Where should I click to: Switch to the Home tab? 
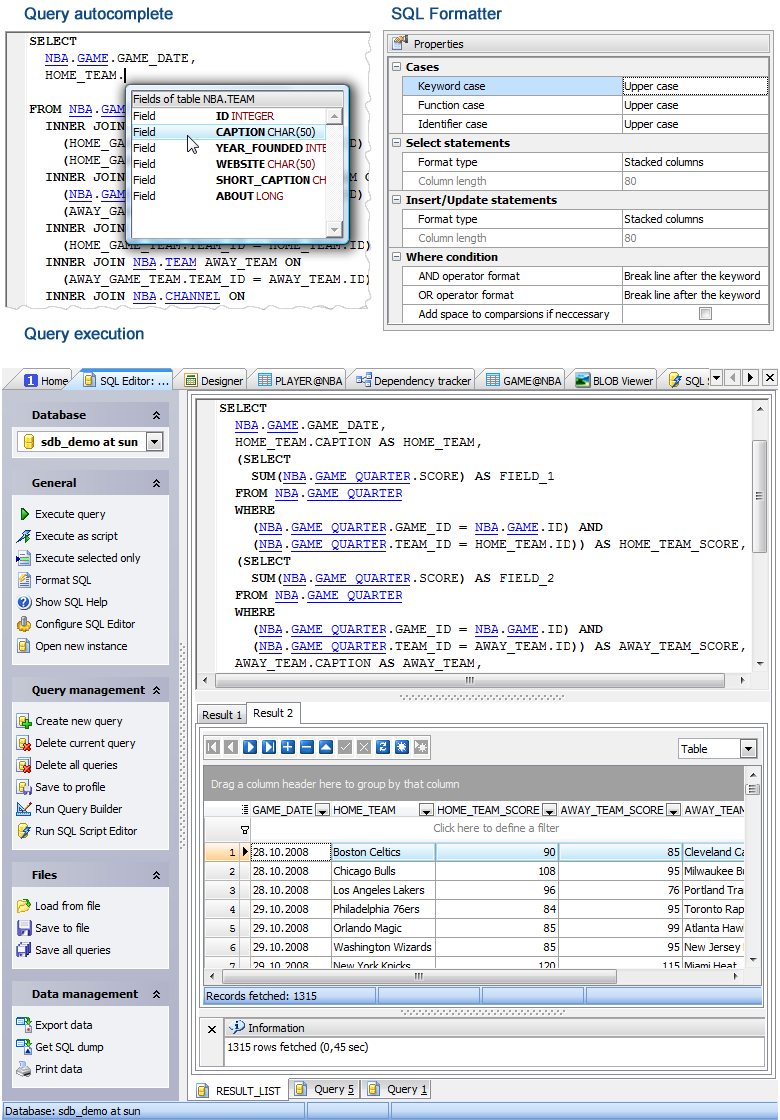pos(46,381)
